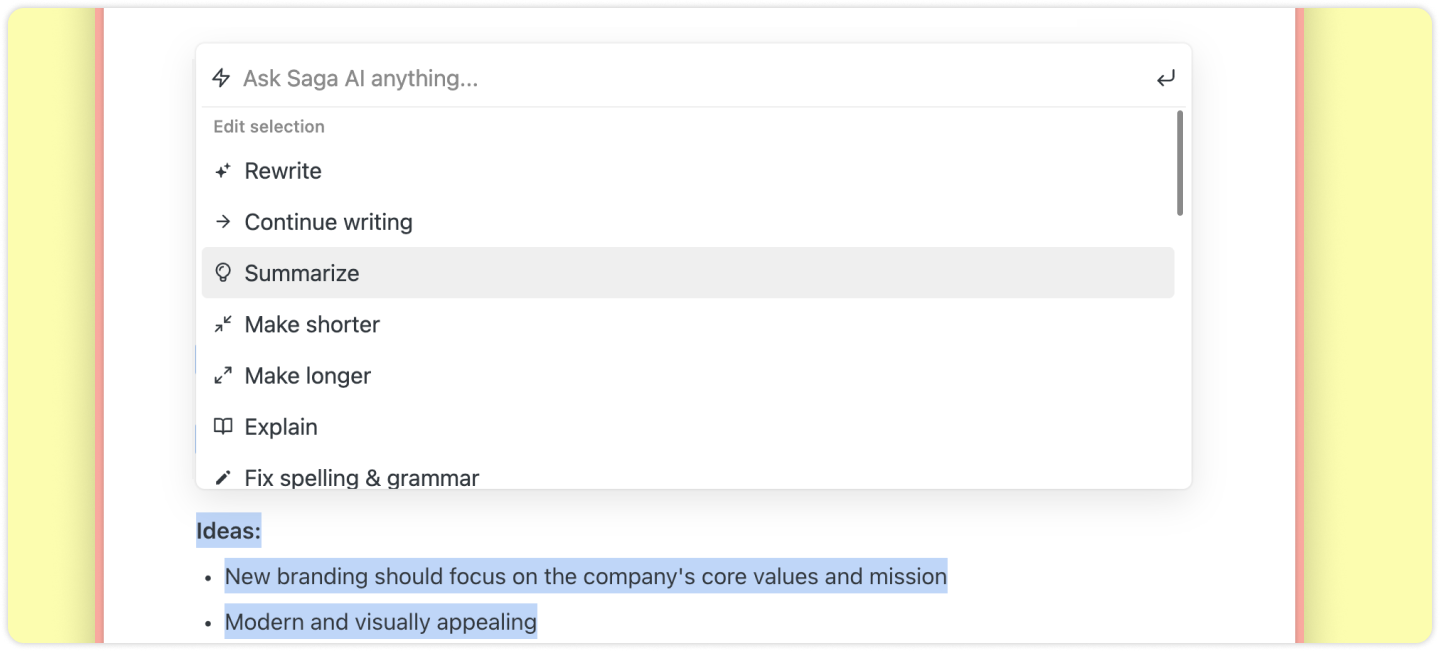
Task: Pick the highlighted Summarize command
Action: (302, 273)
